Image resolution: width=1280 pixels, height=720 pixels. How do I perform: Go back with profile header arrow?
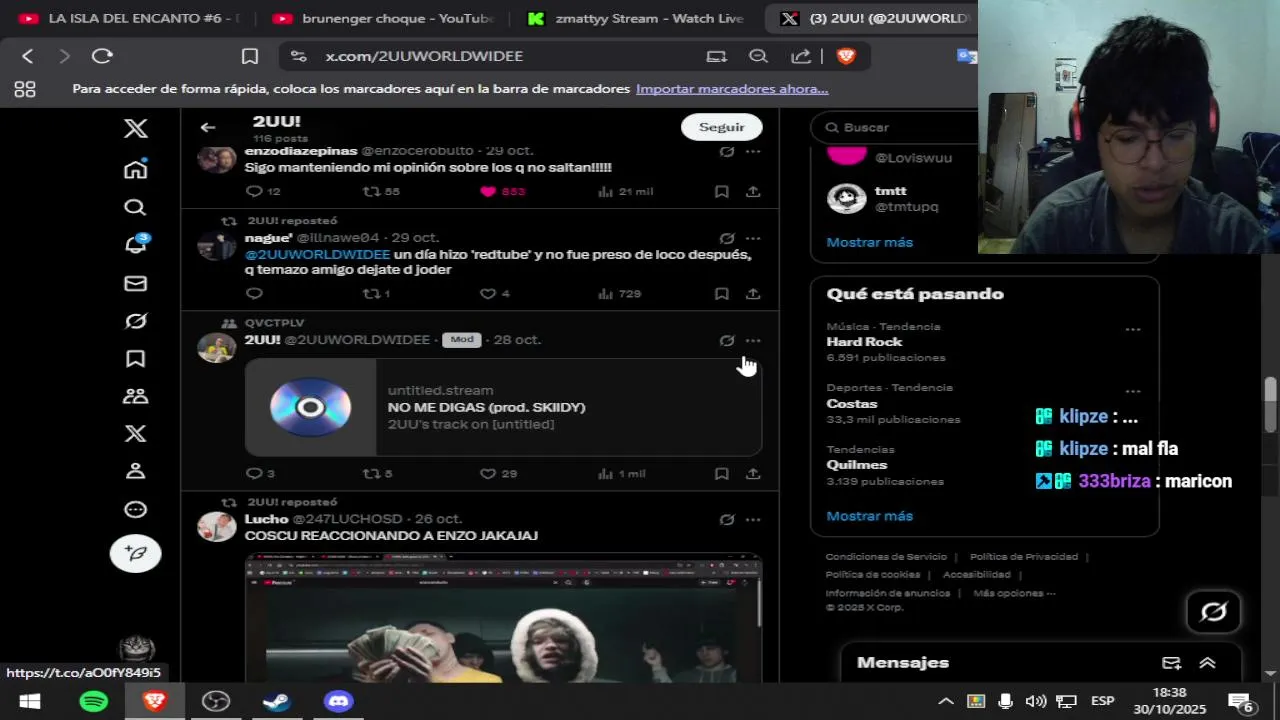point(208,127)
